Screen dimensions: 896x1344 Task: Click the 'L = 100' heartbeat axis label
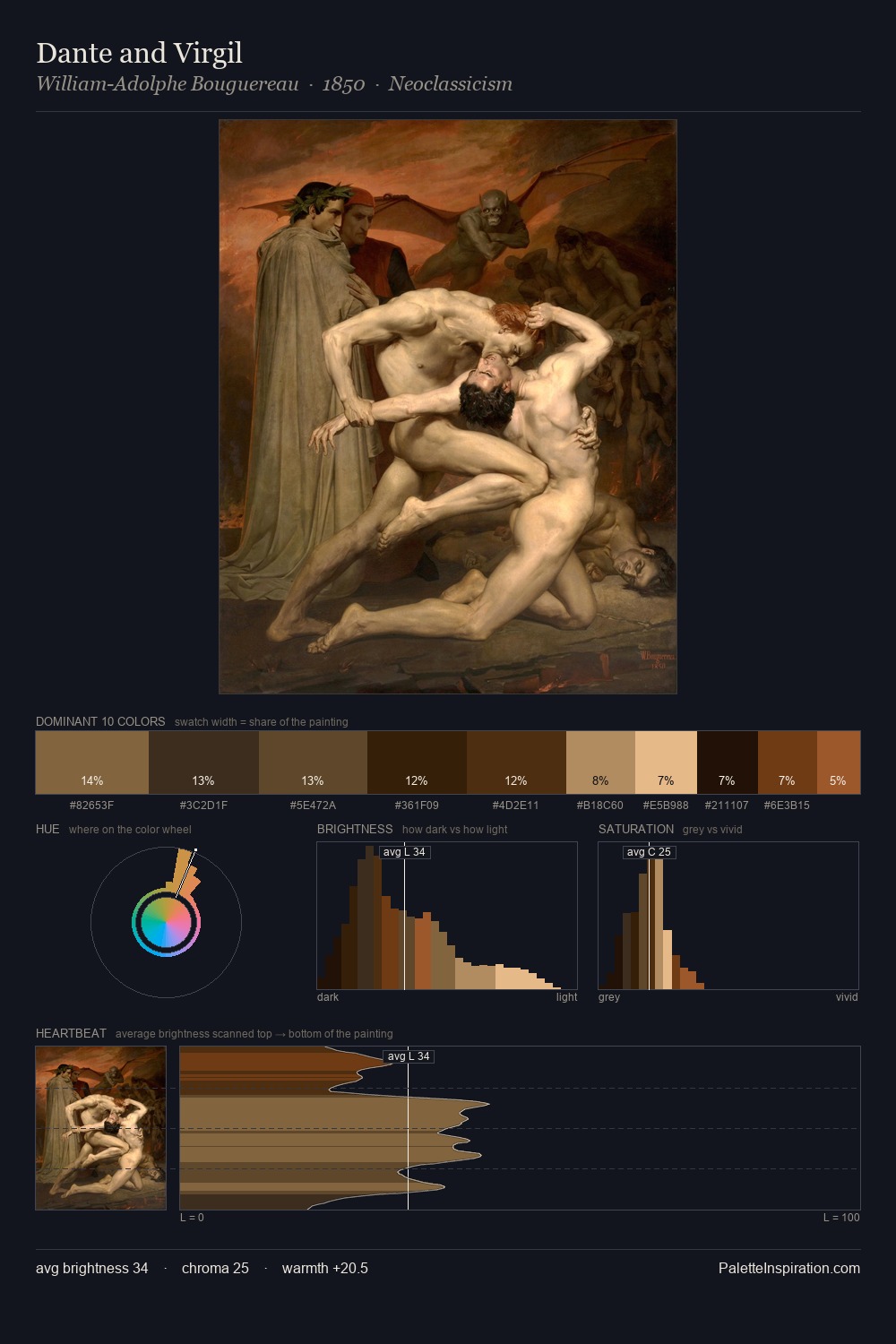click(x=841, y=1217)
